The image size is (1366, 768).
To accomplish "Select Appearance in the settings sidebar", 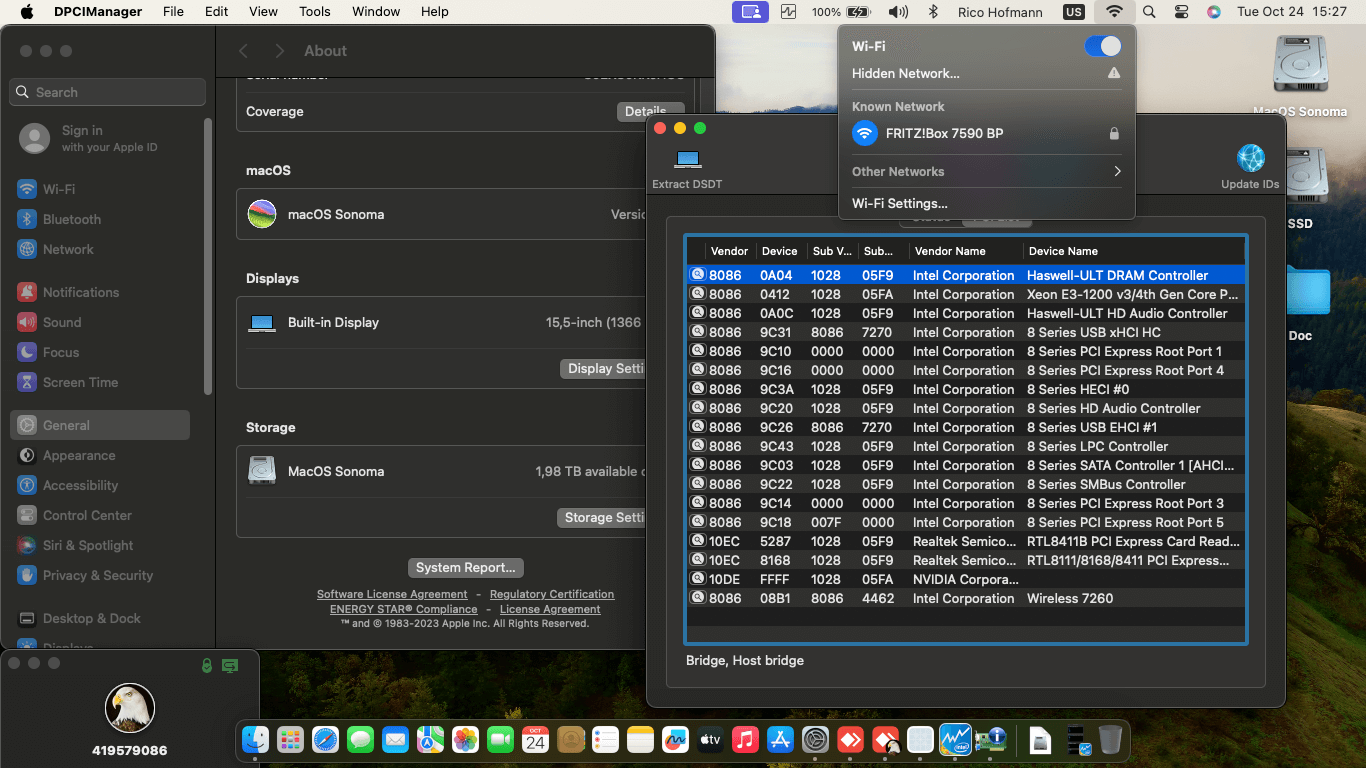I will coord(79,456).
